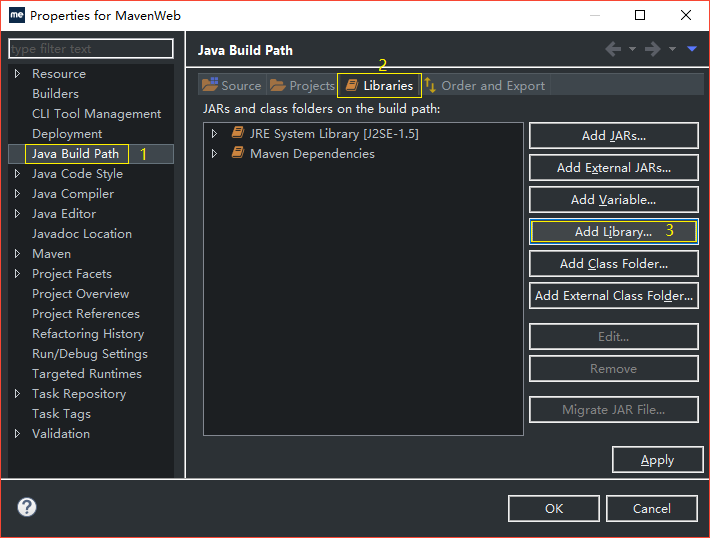Maximize the Properties for MavenWeb window

pos(640,15)
